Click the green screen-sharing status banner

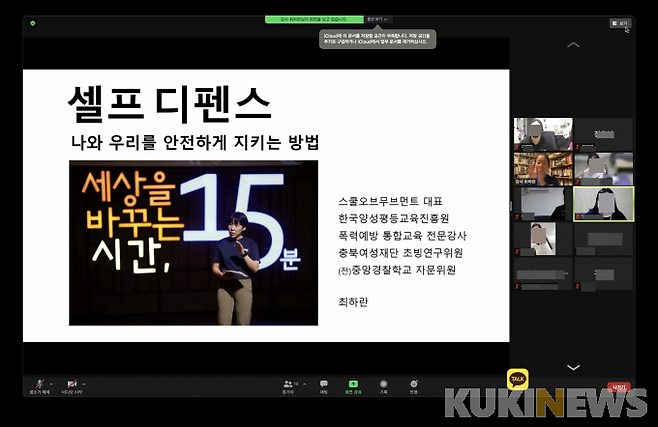pyautogui.click(x=314, y=19)
